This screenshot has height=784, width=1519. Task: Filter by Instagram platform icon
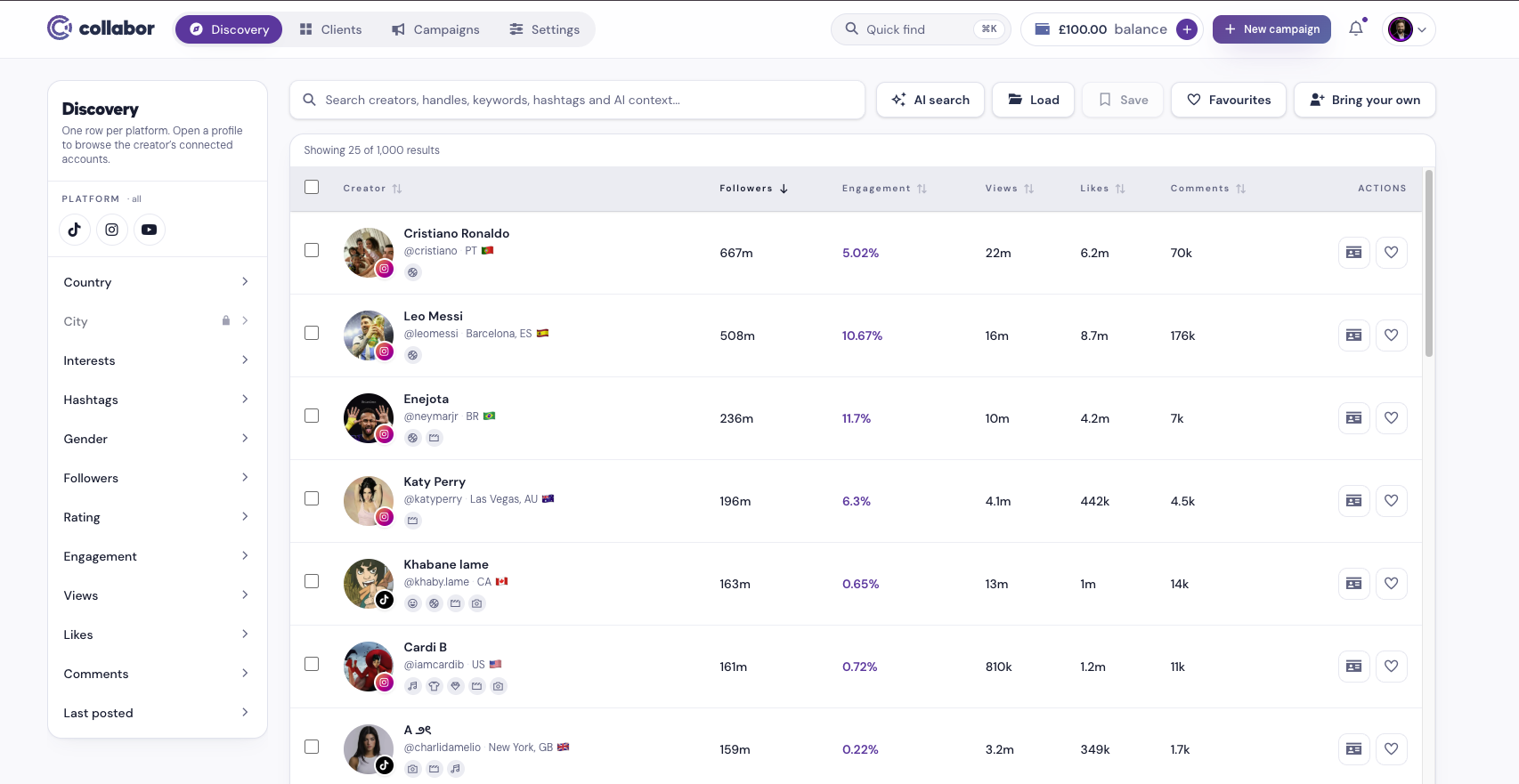112,230
